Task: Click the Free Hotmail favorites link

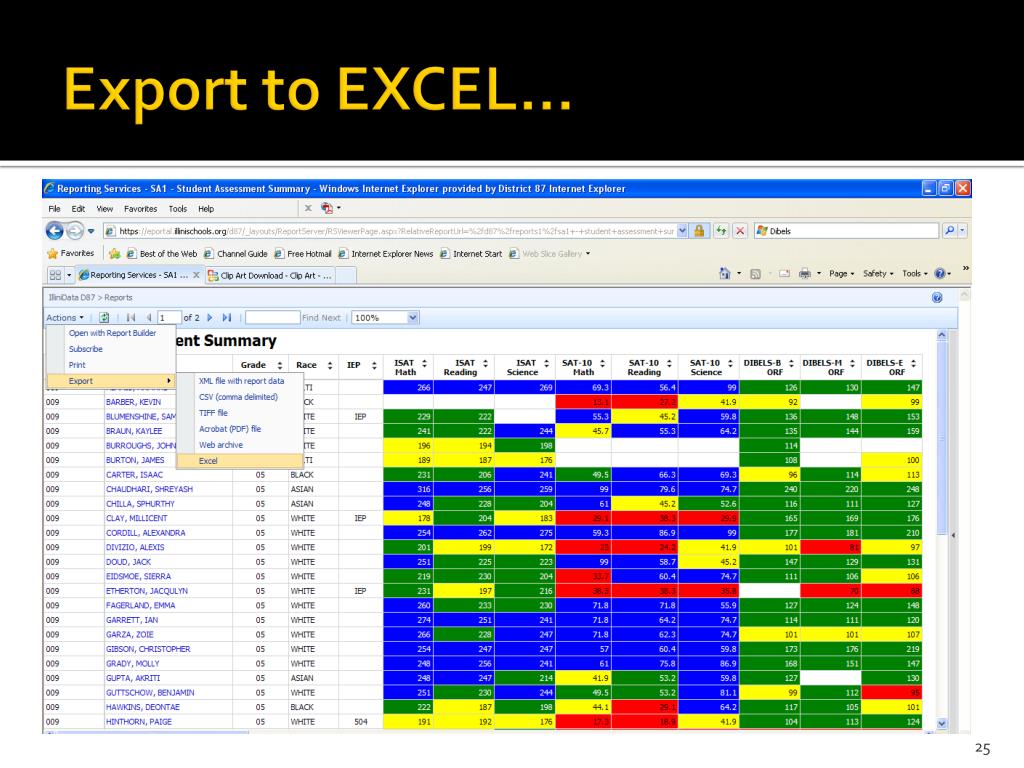Action: 302,253
